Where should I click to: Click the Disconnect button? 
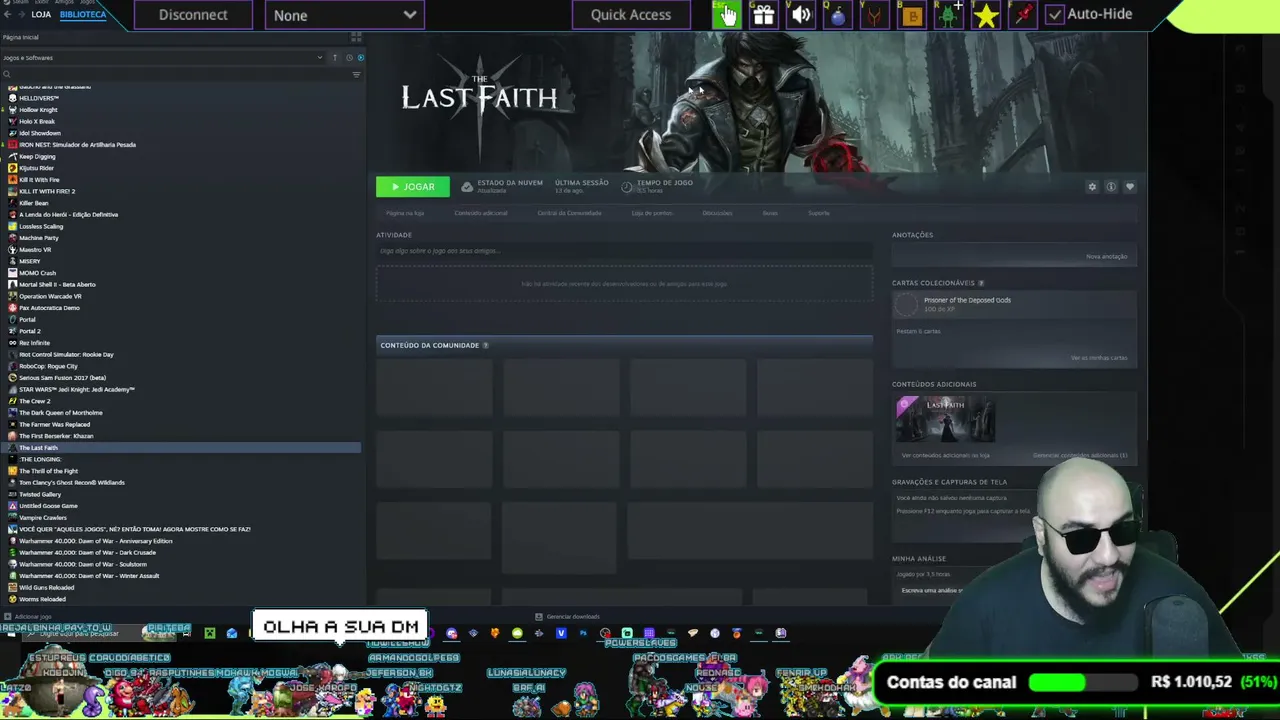coord(193,15)
